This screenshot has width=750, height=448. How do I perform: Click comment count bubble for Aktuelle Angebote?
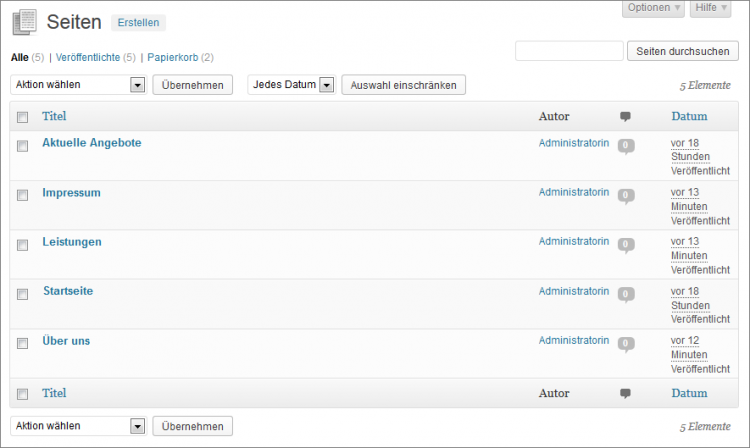click(x=626, y=146)
